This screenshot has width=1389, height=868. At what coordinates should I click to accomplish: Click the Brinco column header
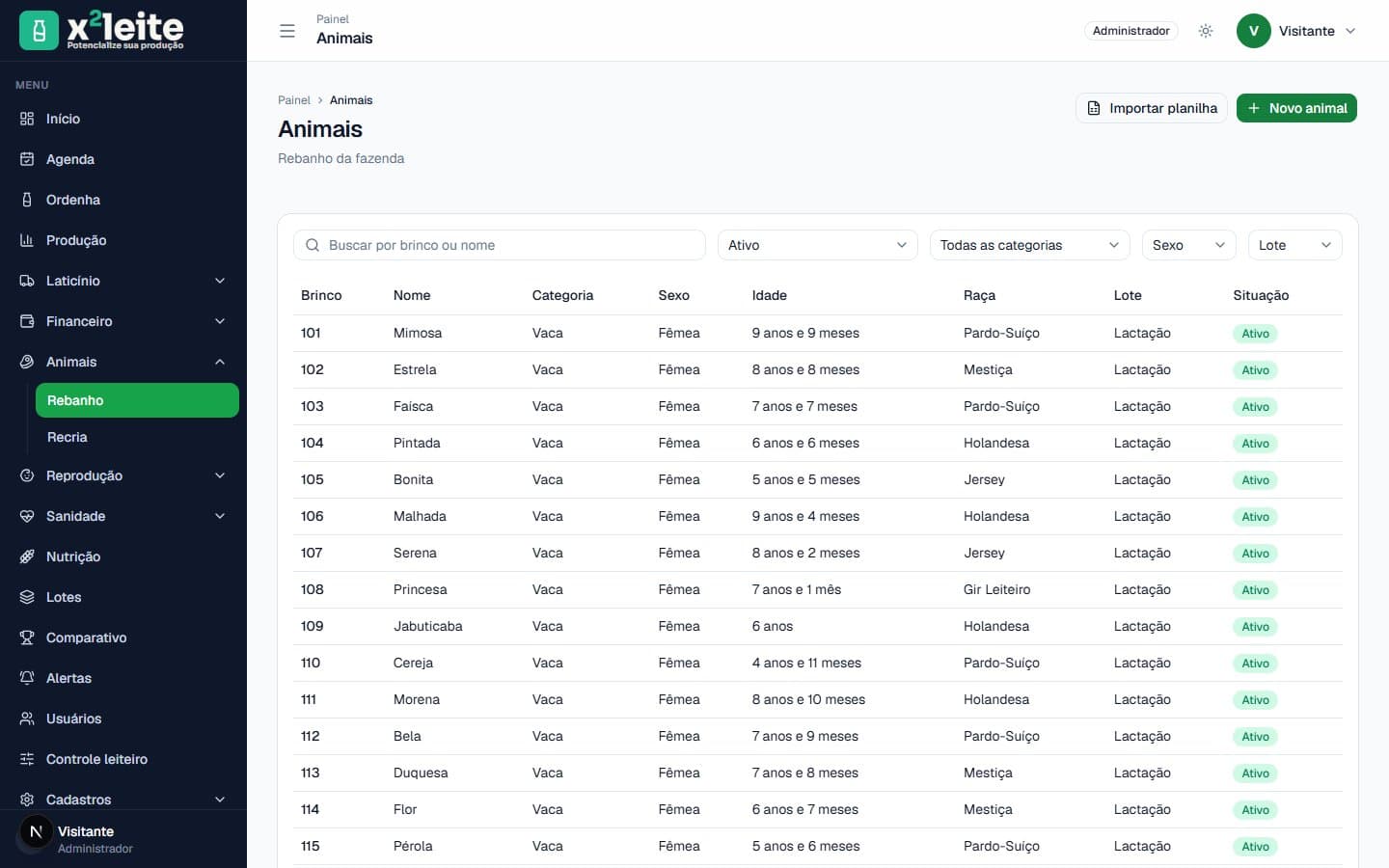(x=321, y=295)
